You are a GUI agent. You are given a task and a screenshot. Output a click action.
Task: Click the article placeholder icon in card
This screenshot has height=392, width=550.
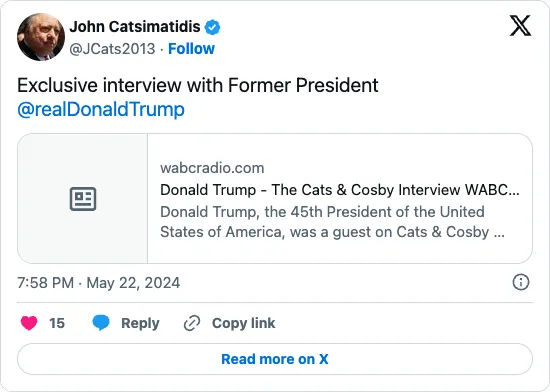(83, 199)
